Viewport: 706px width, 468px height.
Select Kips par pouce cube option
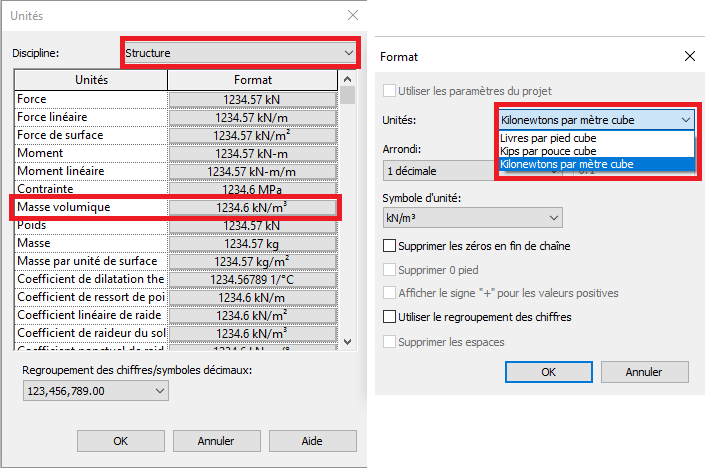pos(548,151)
